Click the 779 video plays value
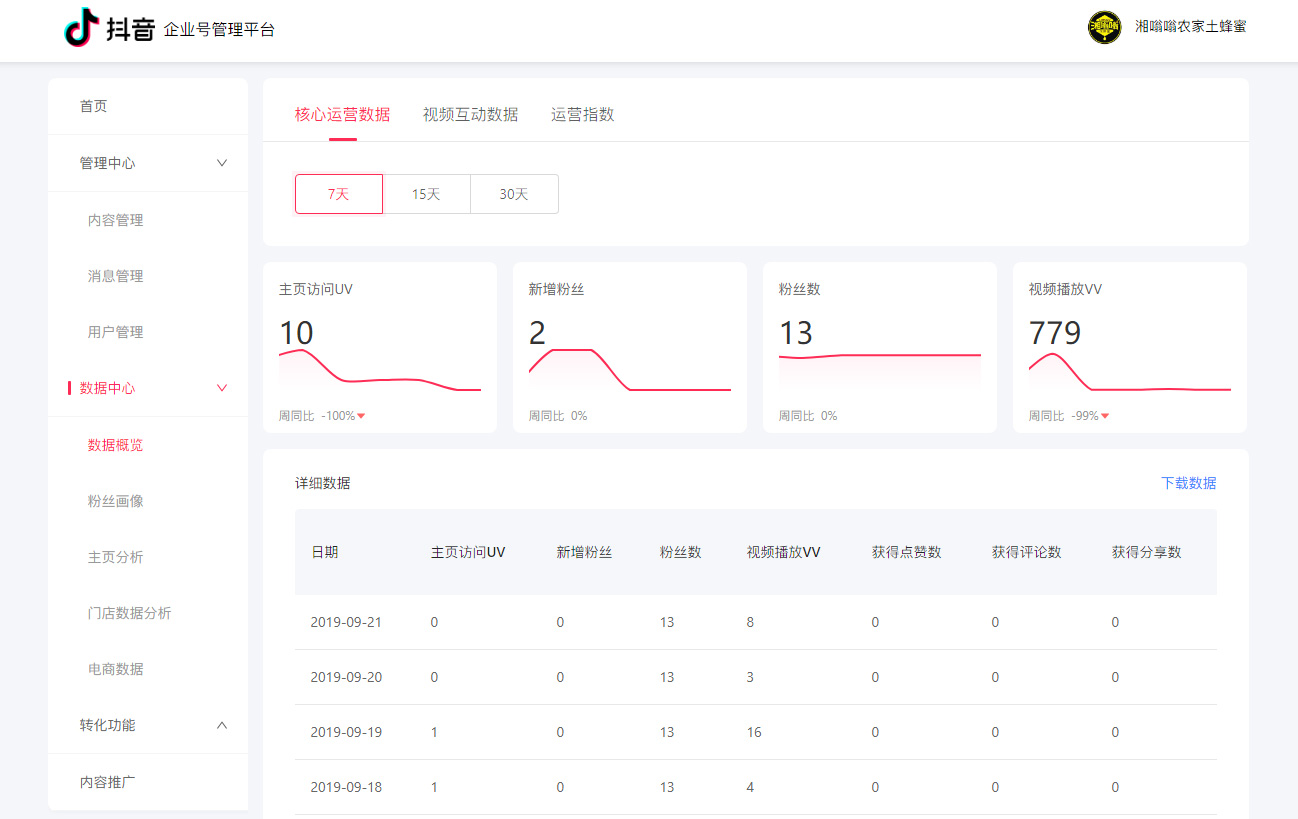The width and height of the screenshot is (1298, 819). tap(1055, 333)
